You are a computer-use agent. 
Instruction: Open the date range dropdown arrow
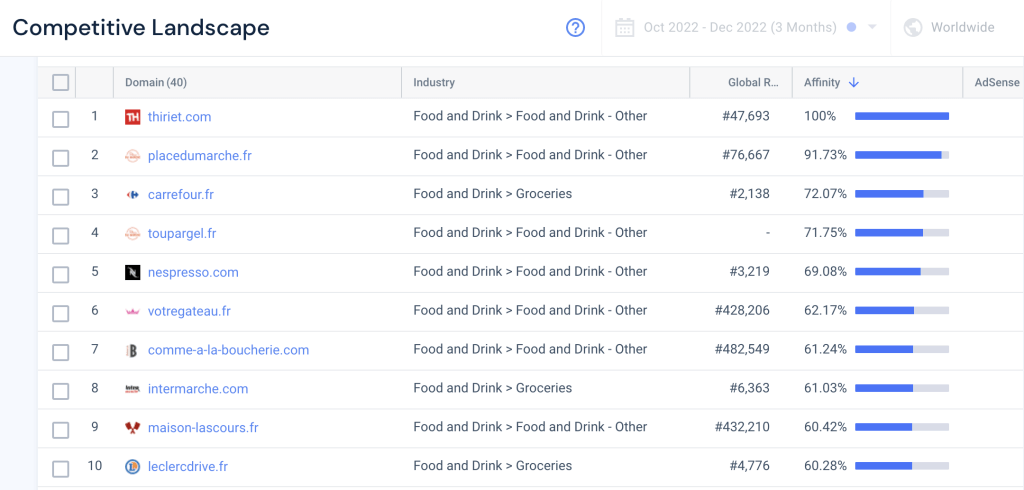pos(872,28)
